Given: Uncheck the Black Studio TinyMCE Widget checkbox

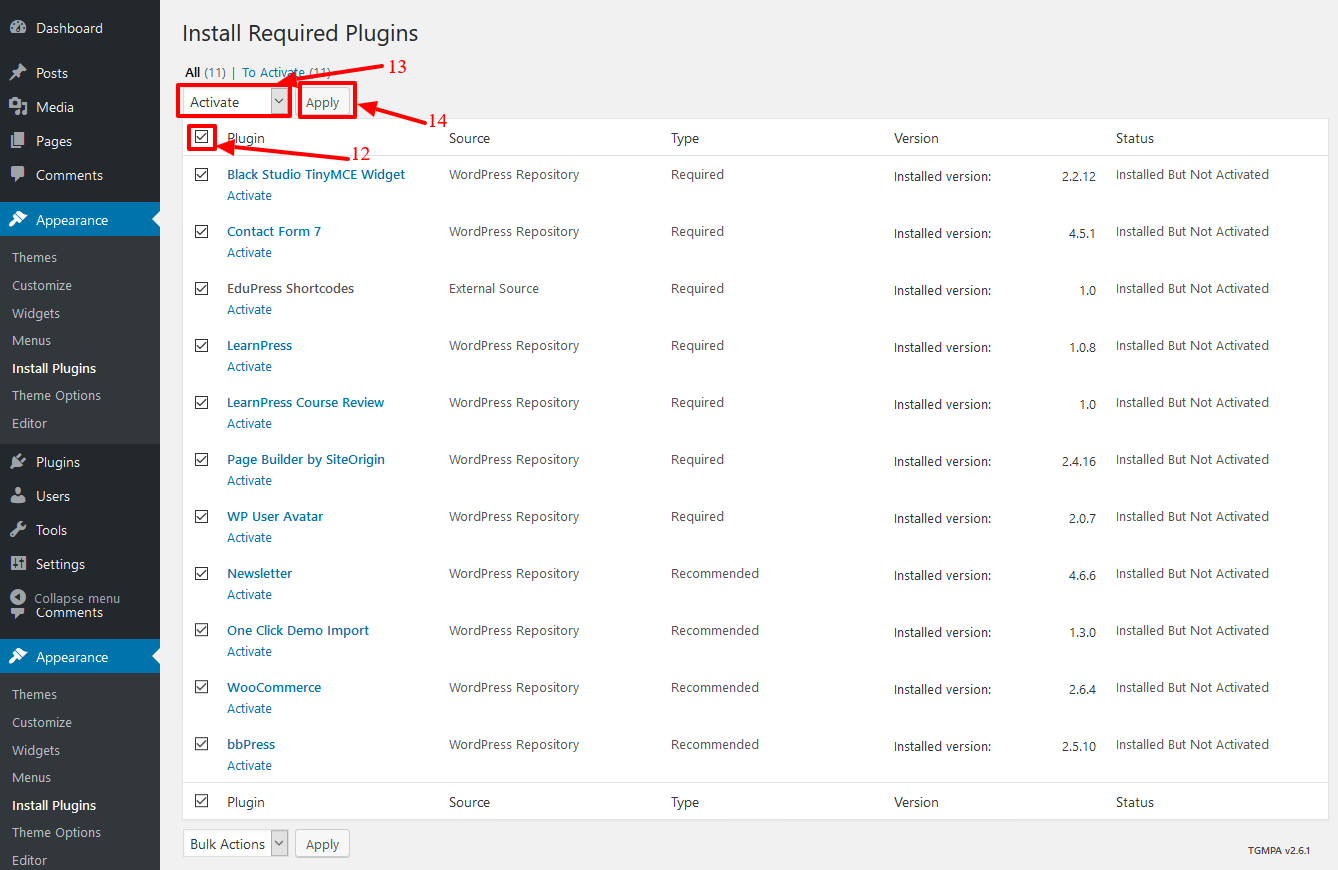Looking at the screenshot, I should click(202, 174).
